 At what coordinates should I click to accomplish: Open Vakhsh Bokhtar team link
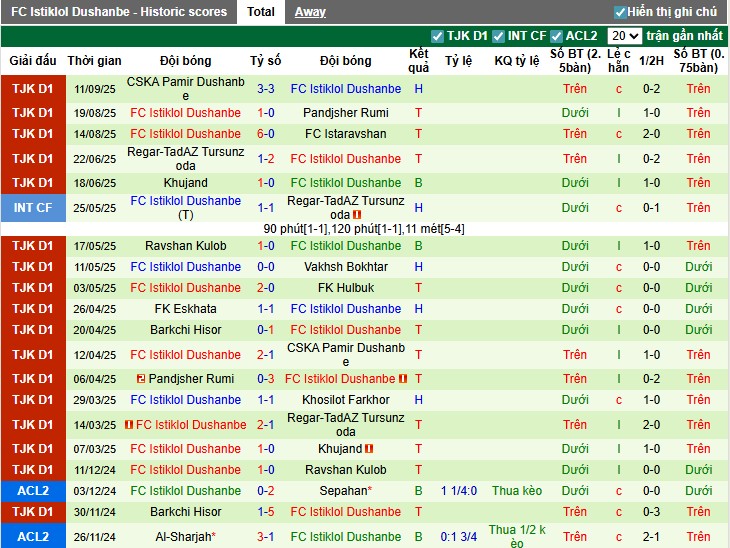point(345,267)
